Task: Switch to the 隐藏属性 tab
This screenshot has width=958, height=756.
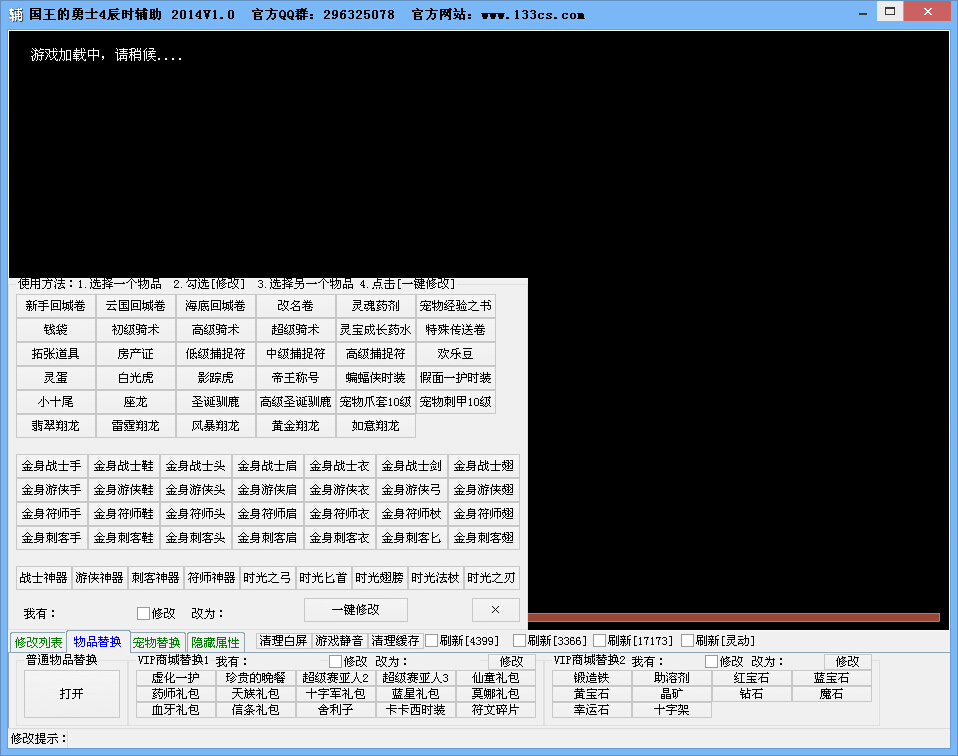Action: pos(216,642)
